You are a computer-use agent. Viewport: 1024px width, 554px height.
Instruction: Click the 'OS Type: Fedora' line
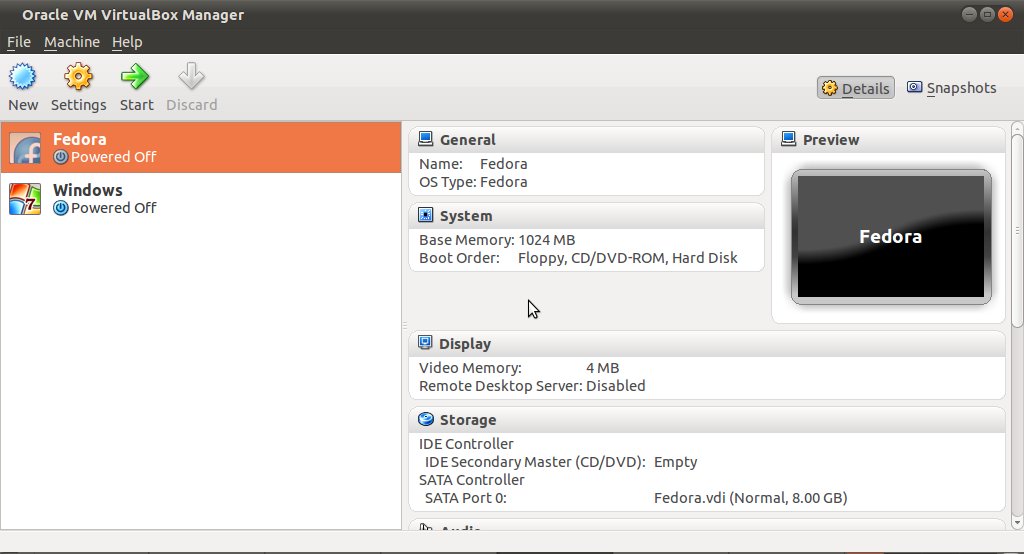point(473,182)
